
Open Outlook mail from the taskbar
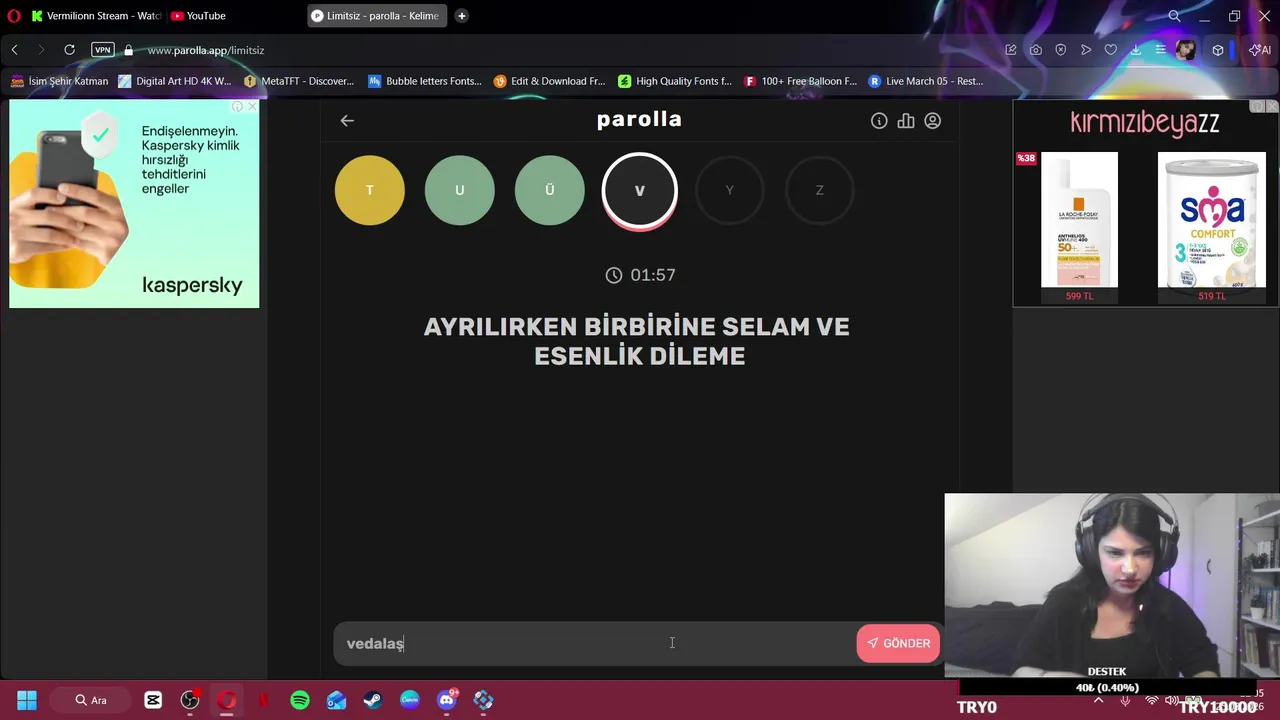pyautogui.click(x=337, y=700)
